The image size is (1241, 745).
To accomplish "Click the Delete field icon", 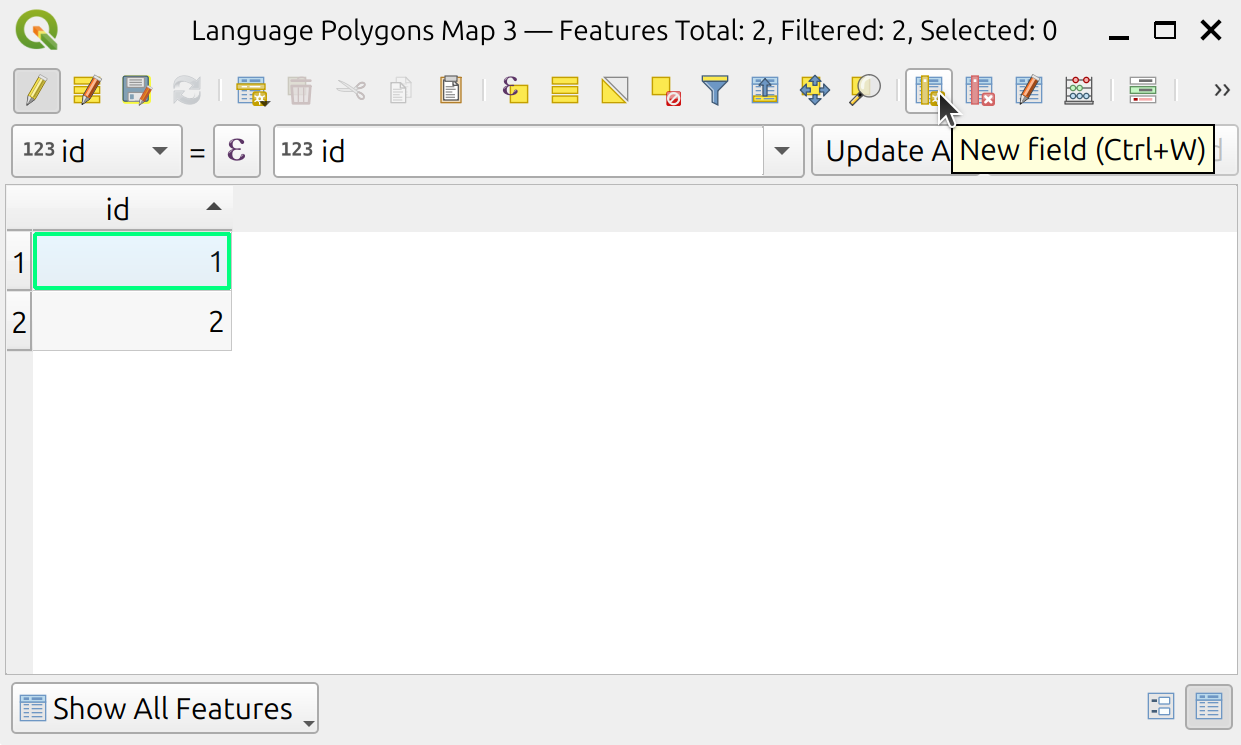I will [x=980, y=91].
